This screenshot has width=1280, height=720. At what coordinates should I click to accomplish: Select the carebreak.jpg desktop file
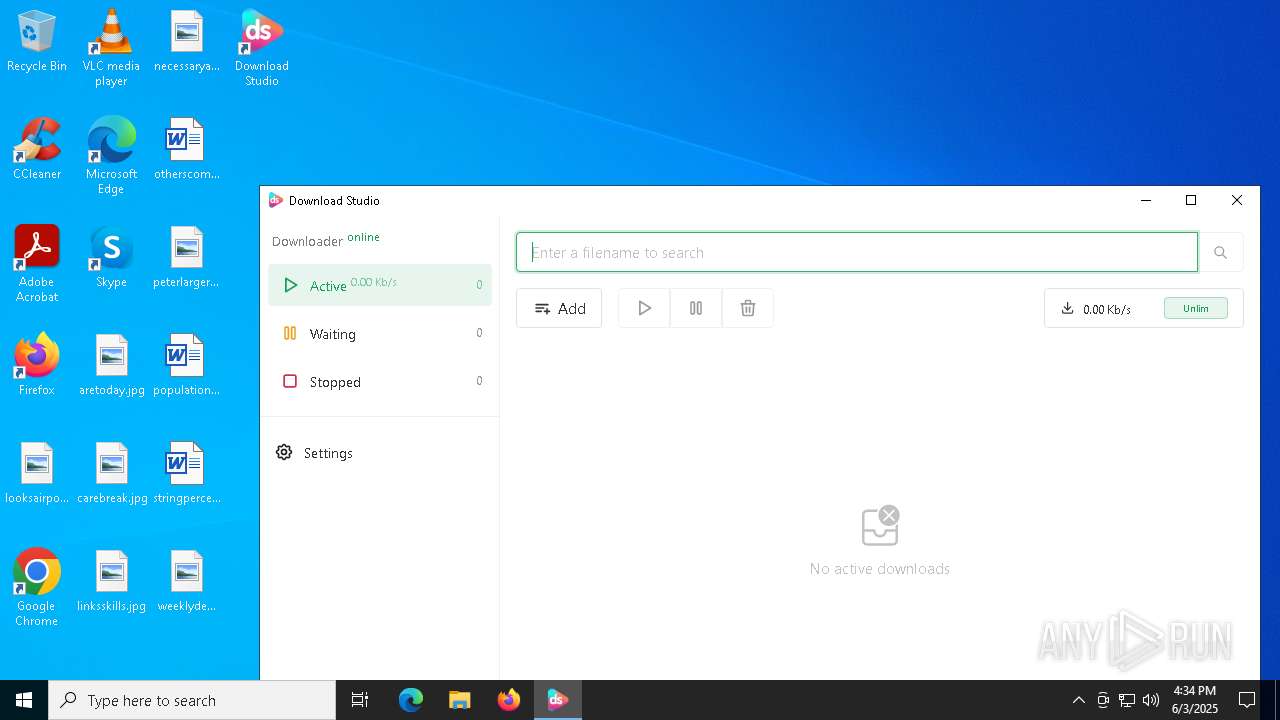pos(111,474)
